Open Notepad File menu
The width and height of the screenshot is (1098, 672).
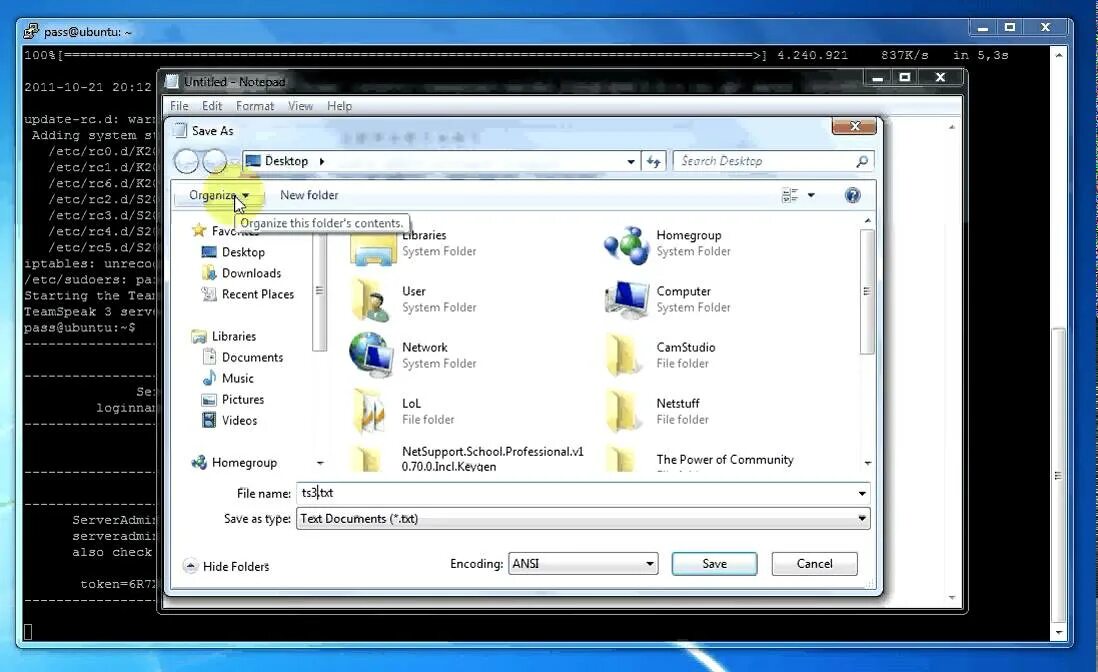179,106
